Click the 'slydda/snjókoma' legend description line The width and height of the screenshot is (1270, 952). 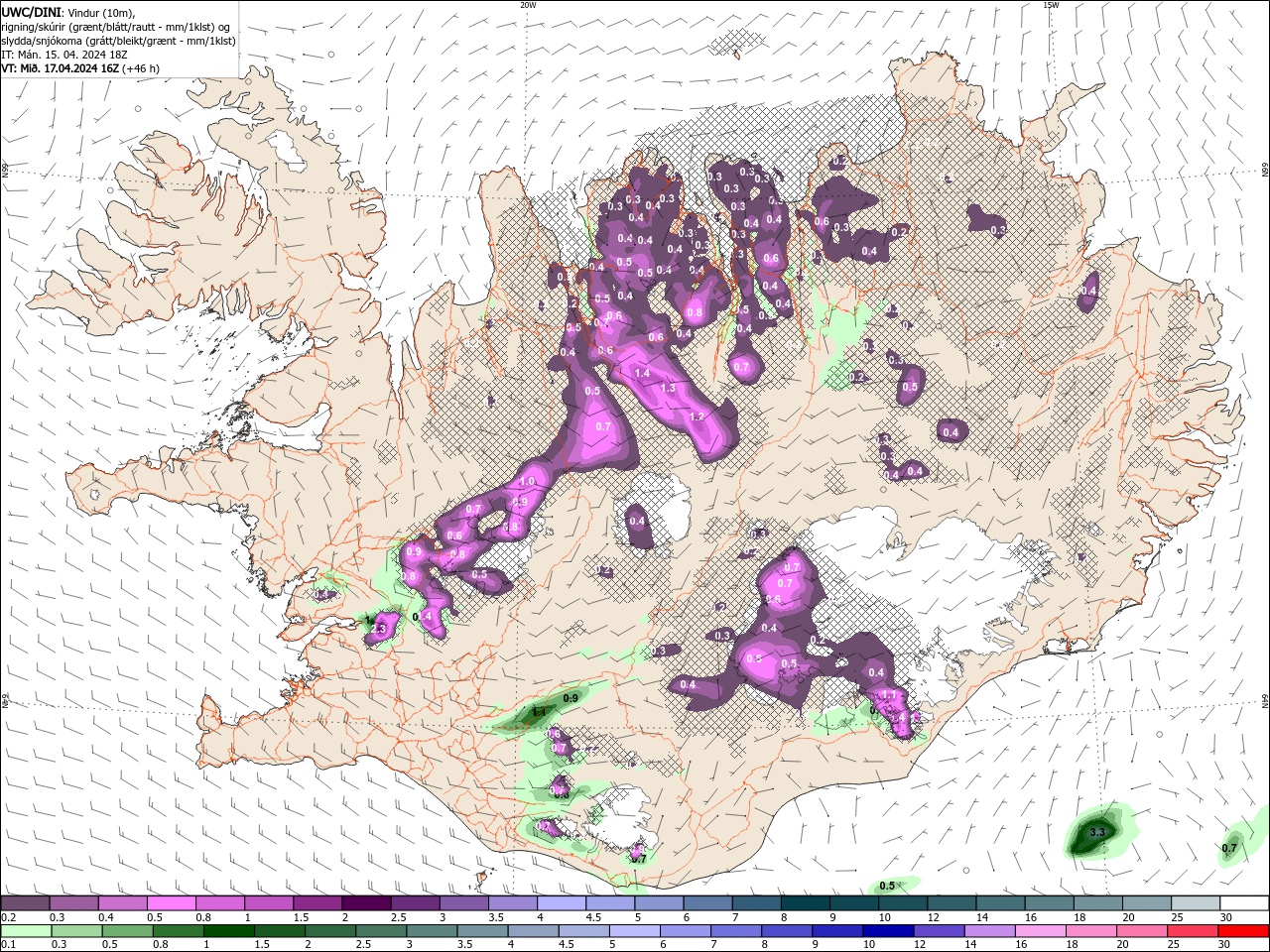(118, 41)
